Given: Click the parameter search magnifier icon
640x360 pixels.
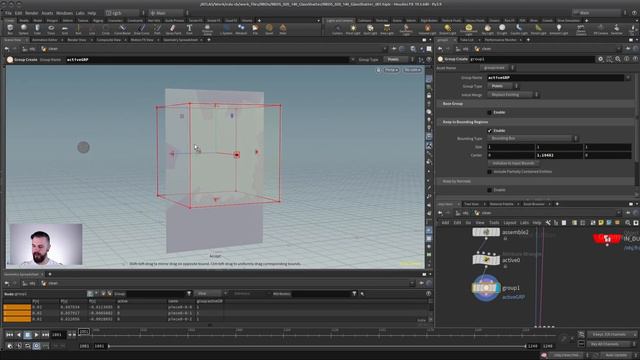Looking at the screenshot, I should pyautogui.click(x=618, y=59).
